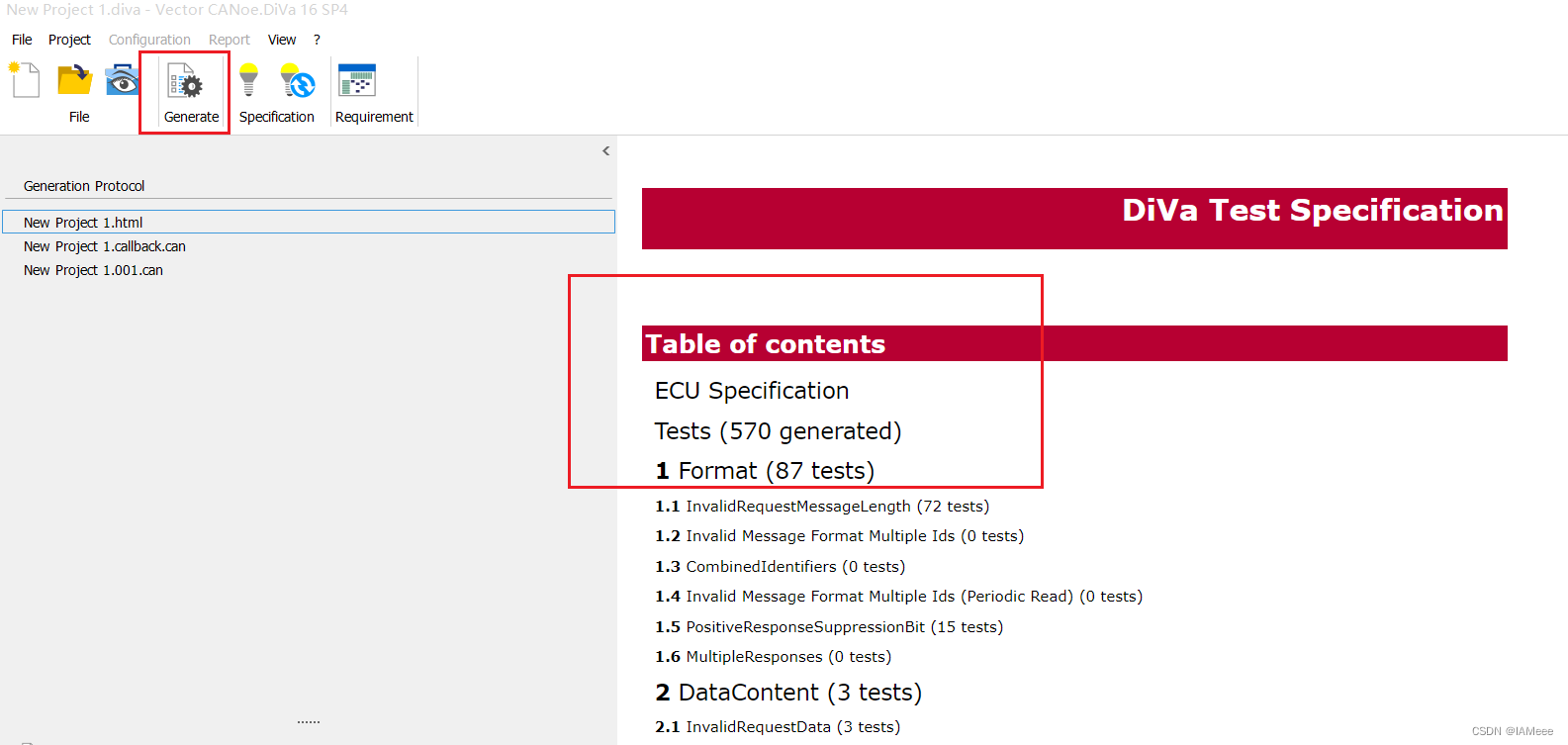Image resolution: width=1568 pixels, height=745 pixels.
Task: Open the Configuration menu
Action: click(149, 40)
